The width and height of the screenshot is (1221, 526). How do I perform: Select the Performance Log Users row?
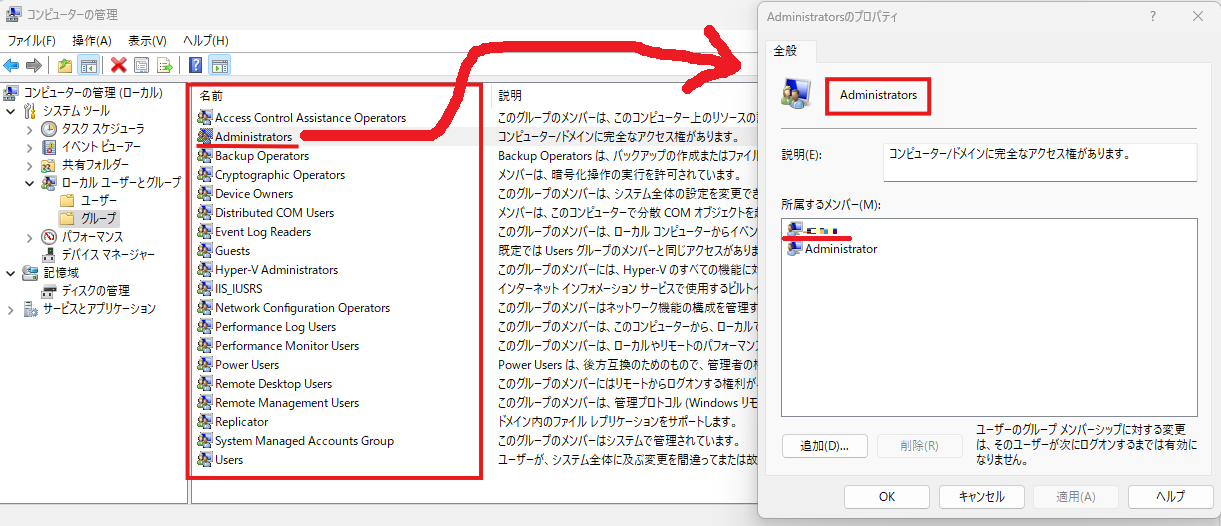(x=276, y=326)
